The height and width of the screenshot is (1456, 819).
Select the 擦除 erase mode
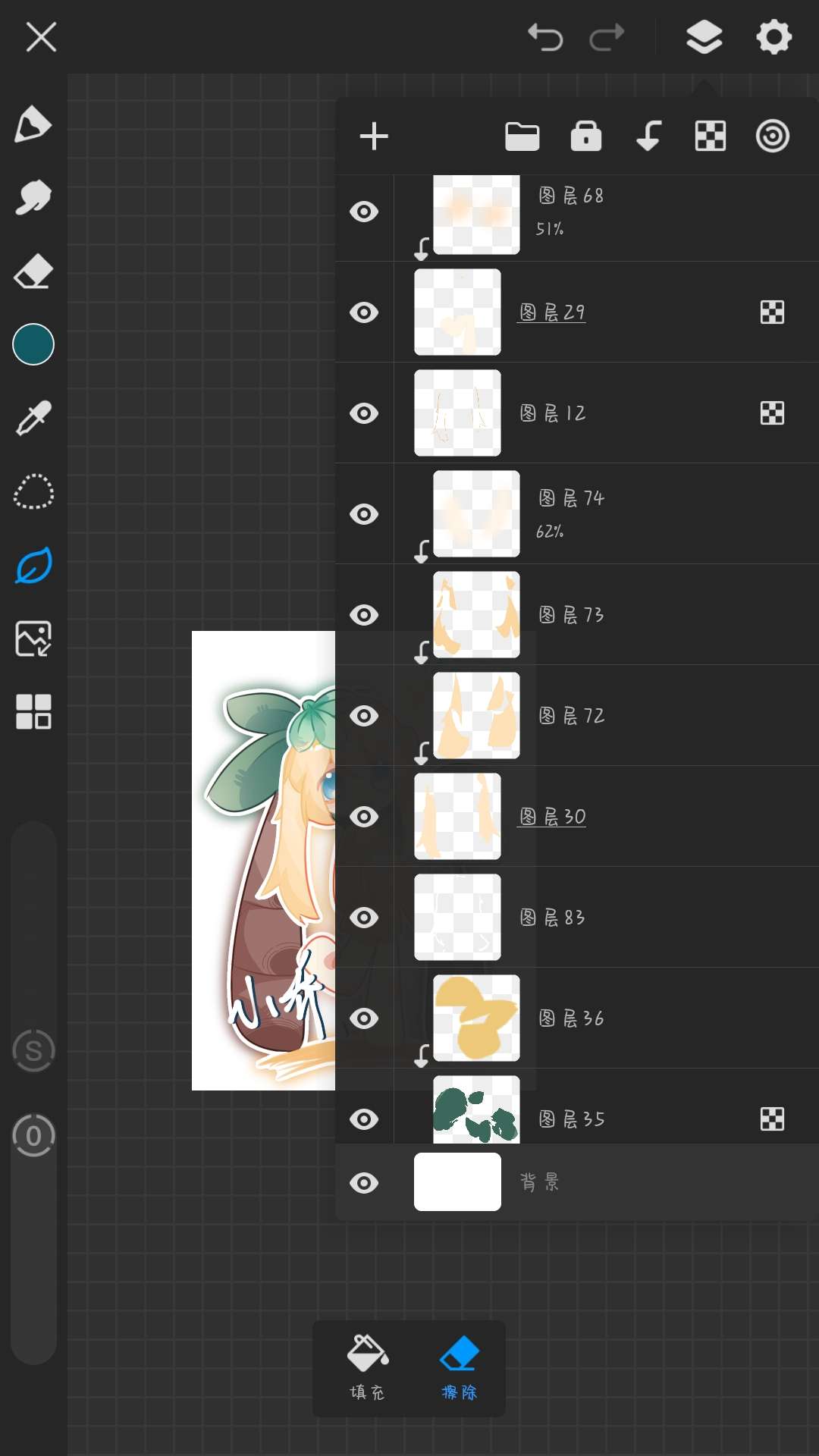click(460, 1368)
